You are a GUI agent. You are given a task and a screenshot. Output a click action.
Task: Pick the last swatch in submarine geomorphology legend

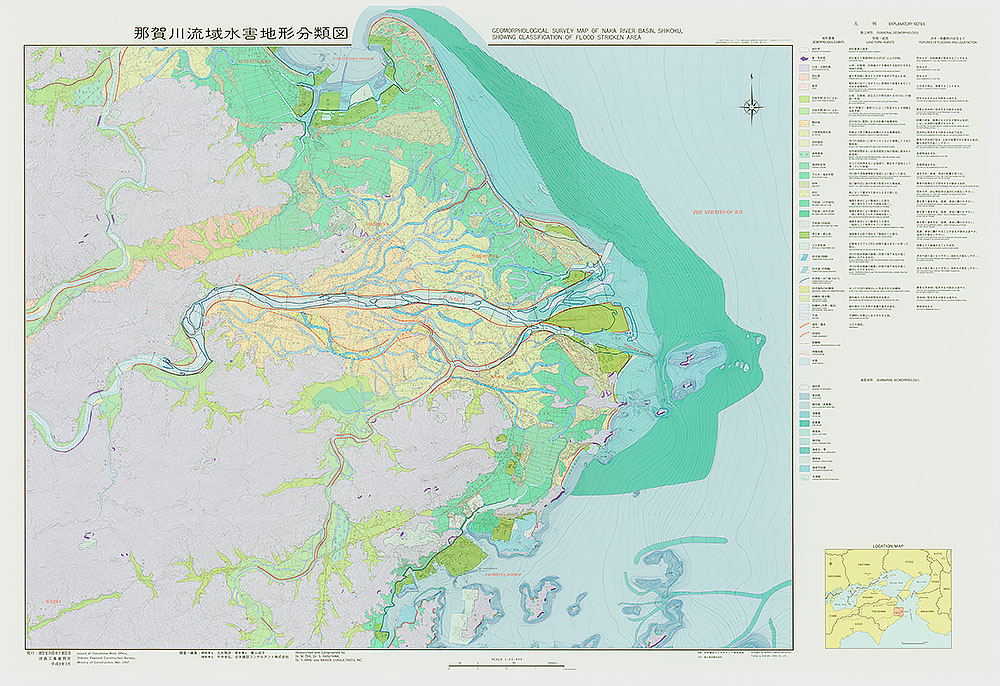804,477
